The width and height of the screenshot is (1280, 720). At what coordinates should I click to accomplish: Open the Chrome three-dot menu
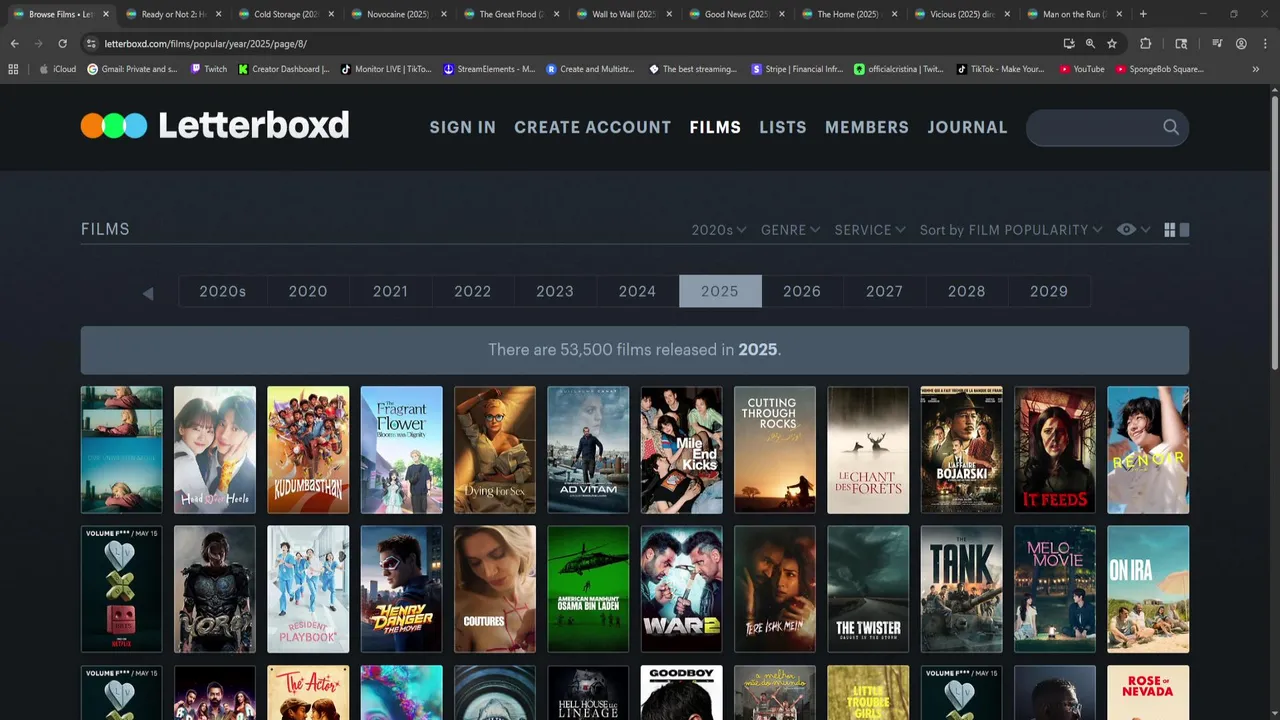pos(1263,44)
